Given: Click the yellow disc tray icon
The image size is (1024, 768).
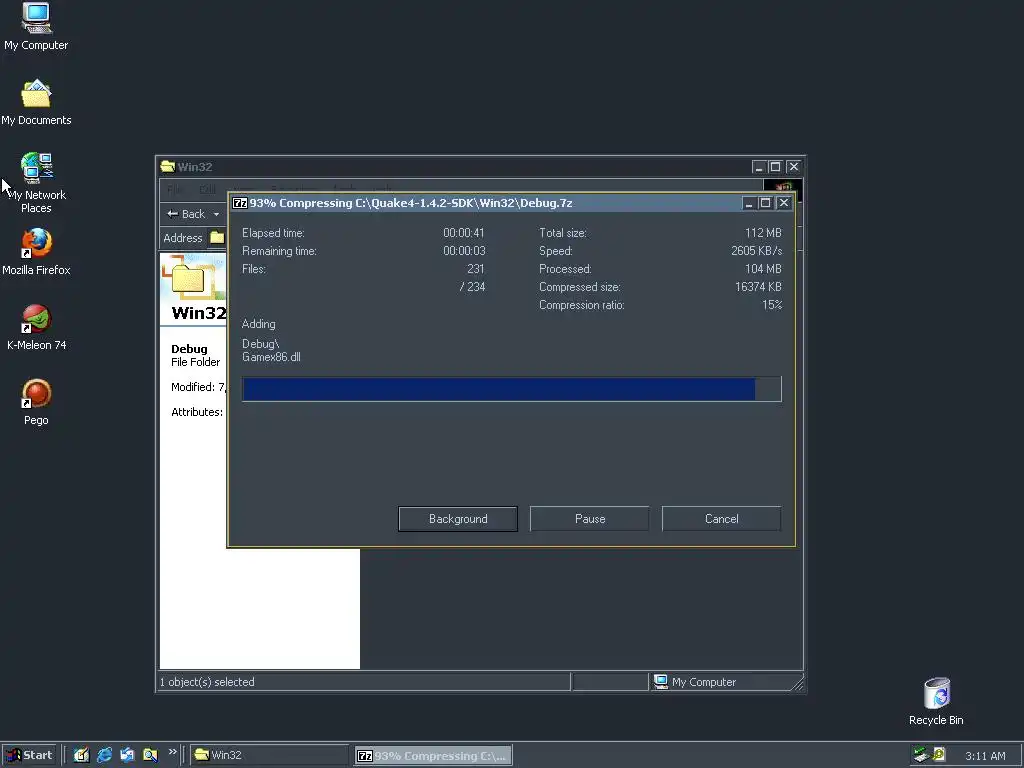Looking at the screenshot, I should [x=939, y=755].
